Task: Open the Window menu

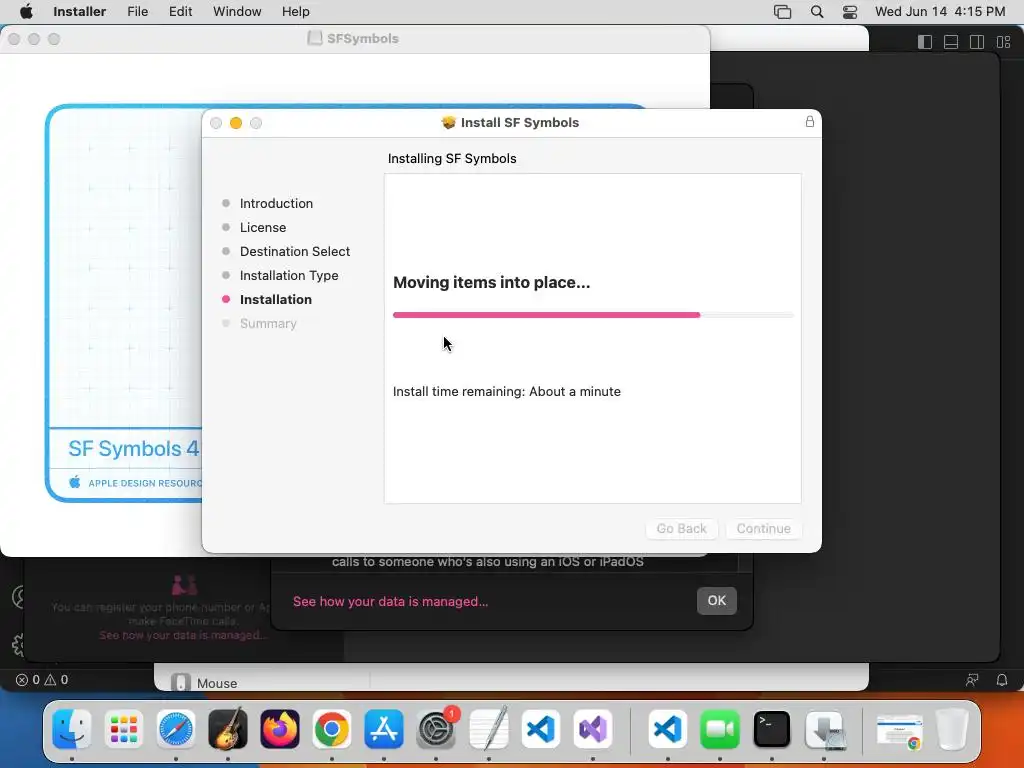Action: [x=237, y=12]
